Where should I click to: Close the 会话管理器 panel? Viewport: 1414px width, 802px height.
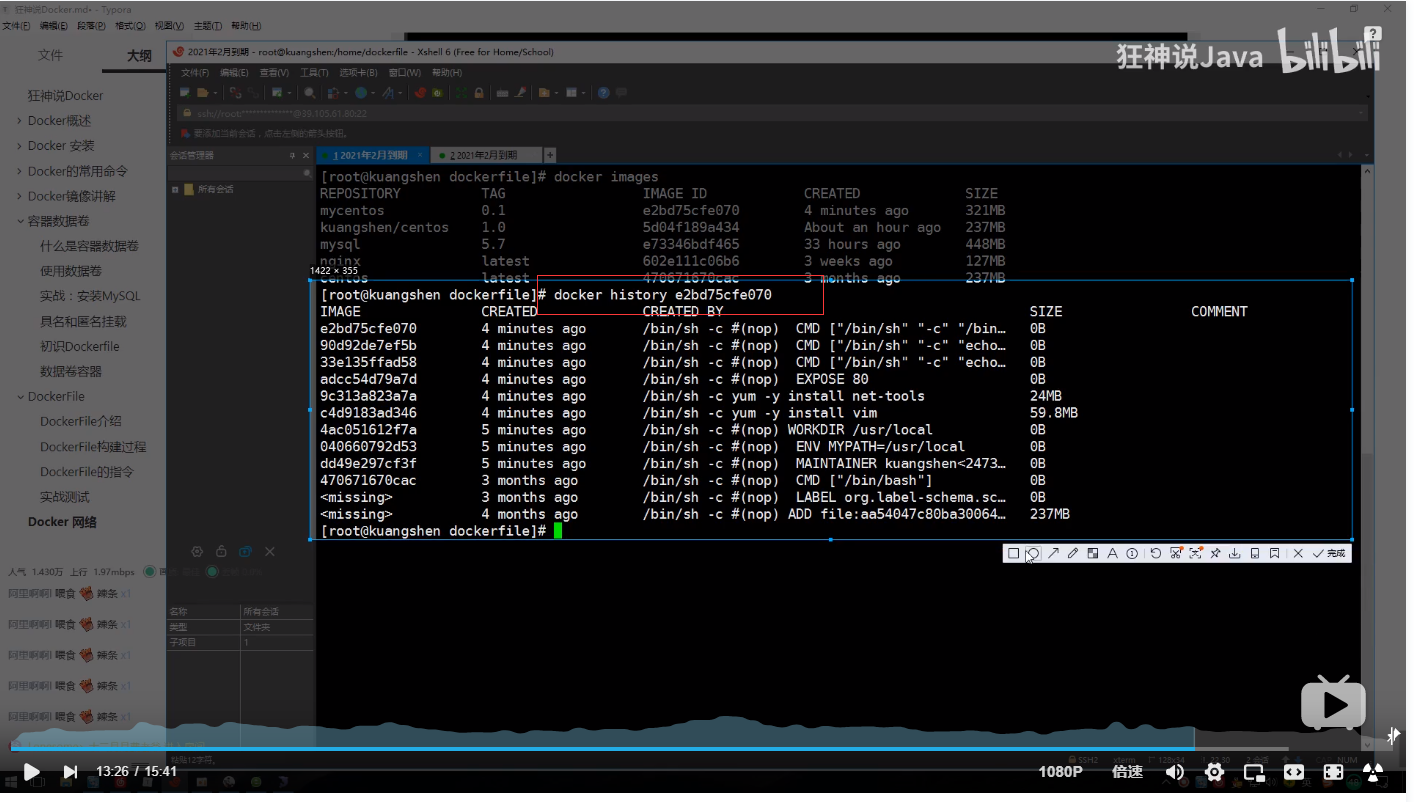pyautogui.click(x=306, y=155)
